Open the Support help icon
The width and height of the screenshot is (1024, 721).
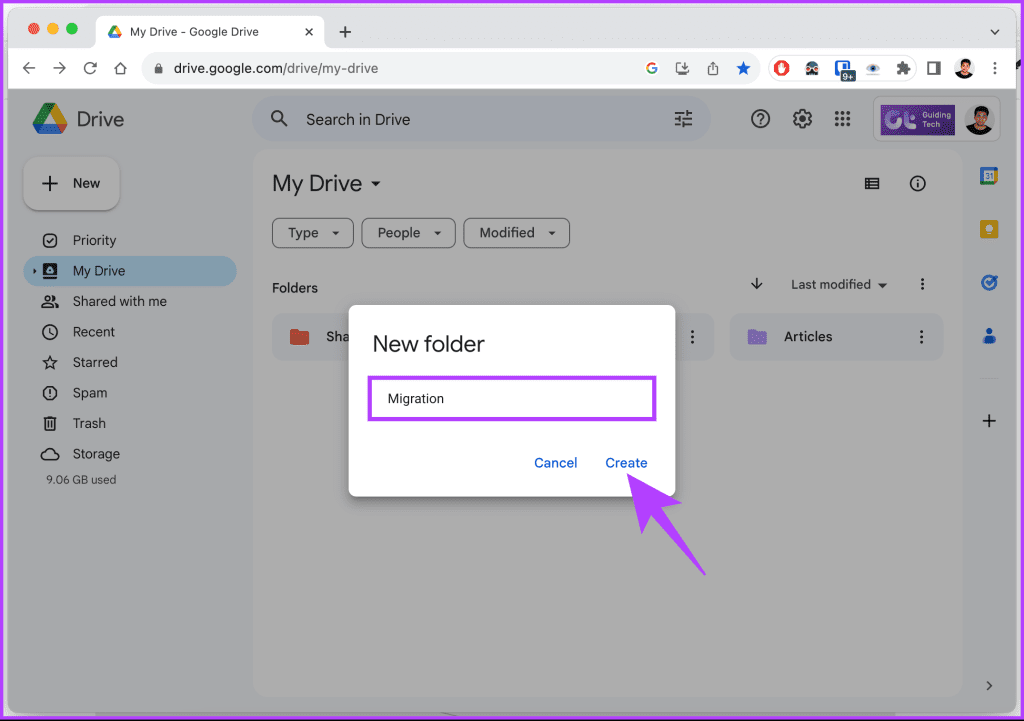[760, 118]
